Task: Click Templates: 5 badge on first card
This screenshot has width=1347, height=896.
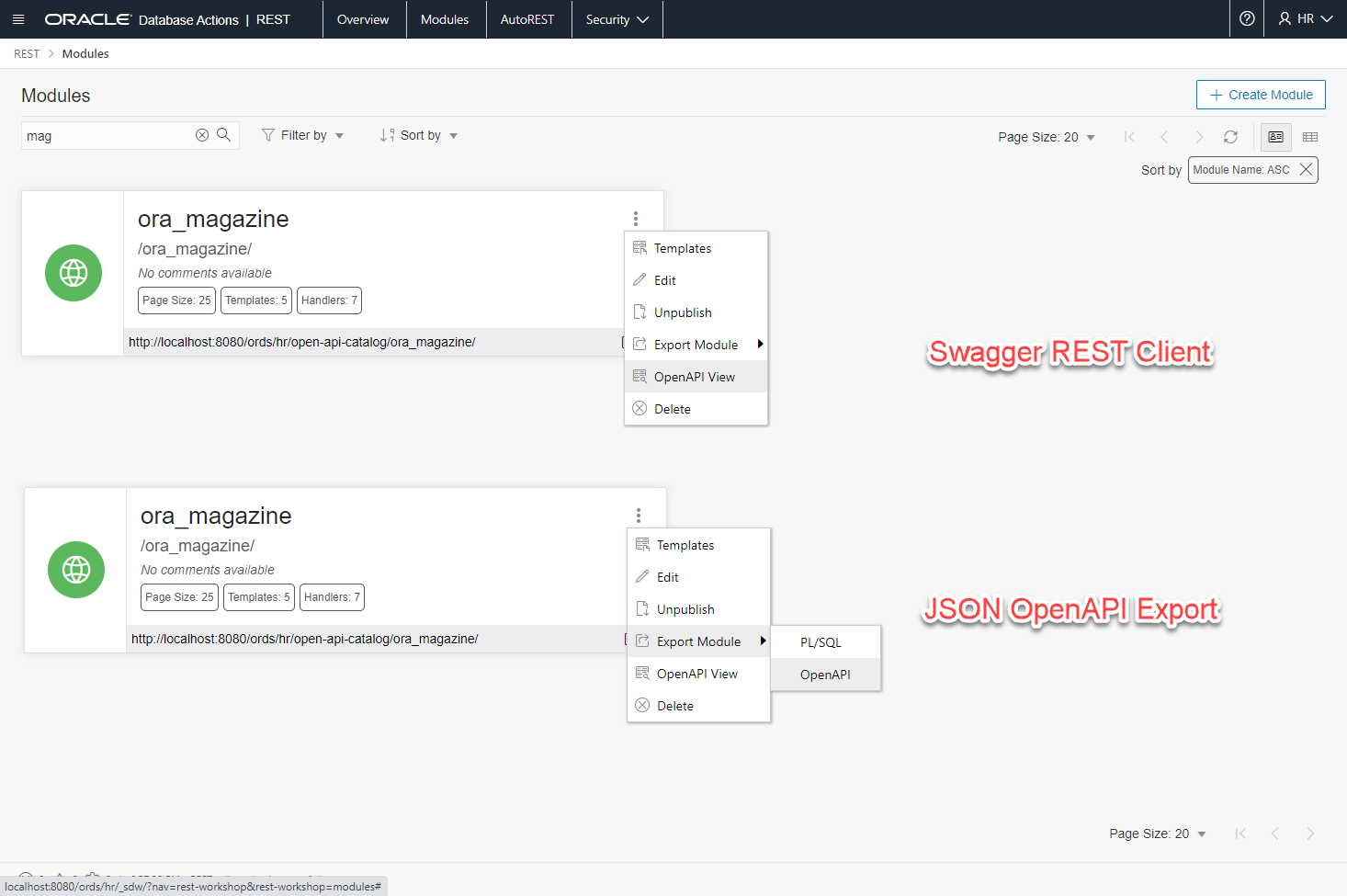Action: point(256,301)
